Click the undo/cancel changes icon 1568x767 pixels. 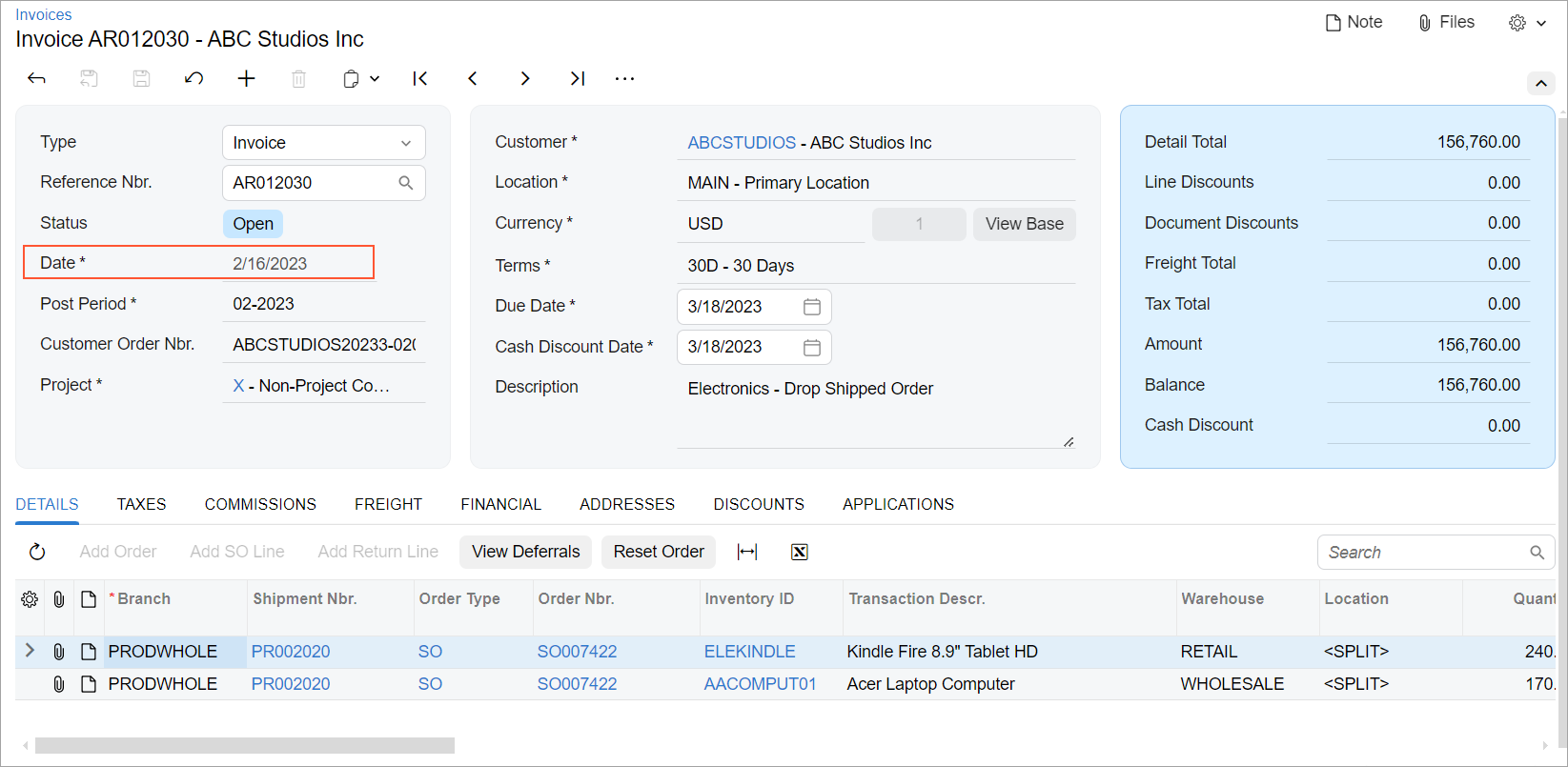point(193,79)
